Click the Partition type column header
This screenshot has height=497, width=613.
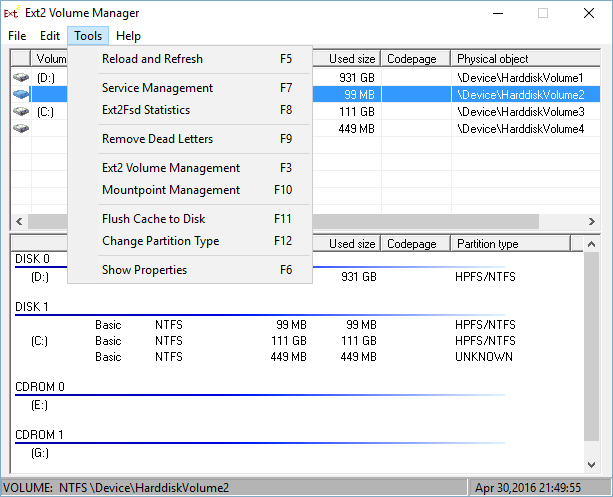point(511,244)
